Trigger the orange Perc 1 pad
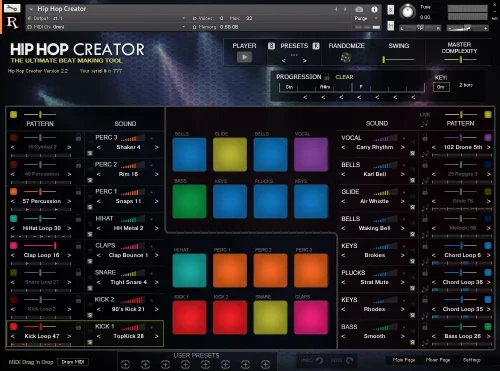This screenshot has width=500, height=371. (x=230, y=271)
